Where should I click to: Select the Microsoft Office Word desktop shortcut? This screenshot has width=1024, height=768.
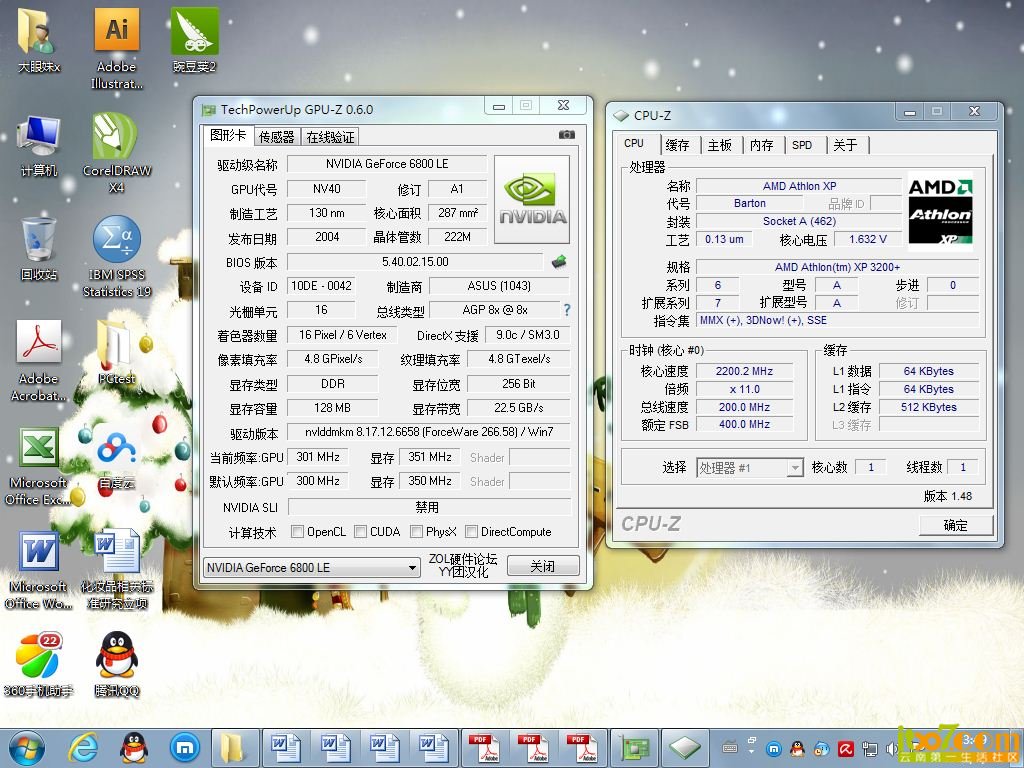coord(38,570)
